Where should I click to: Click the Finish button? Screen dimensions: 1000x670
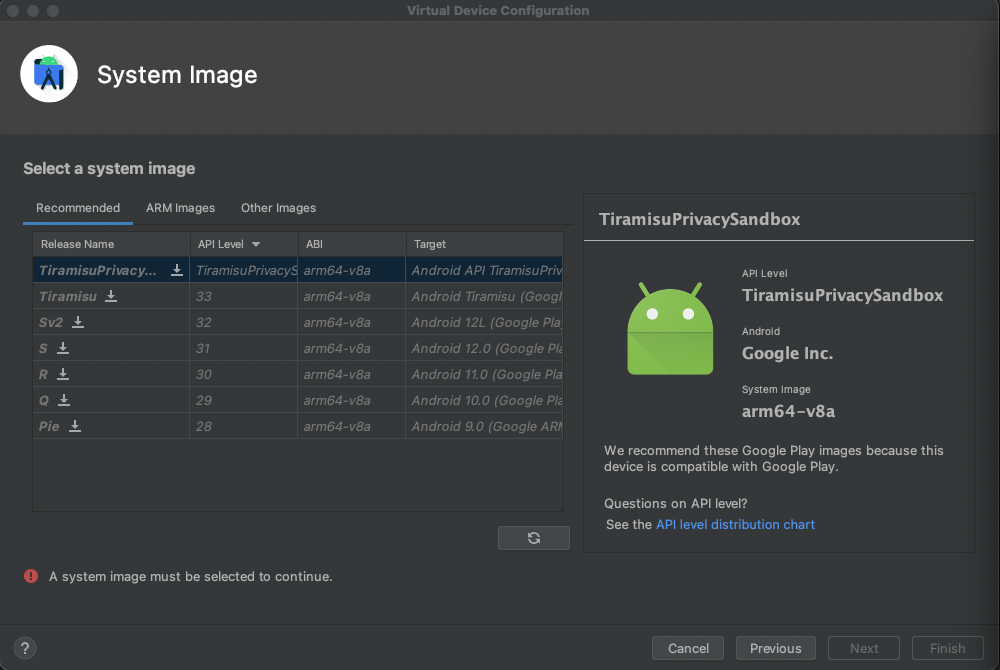tap(948, 648)
